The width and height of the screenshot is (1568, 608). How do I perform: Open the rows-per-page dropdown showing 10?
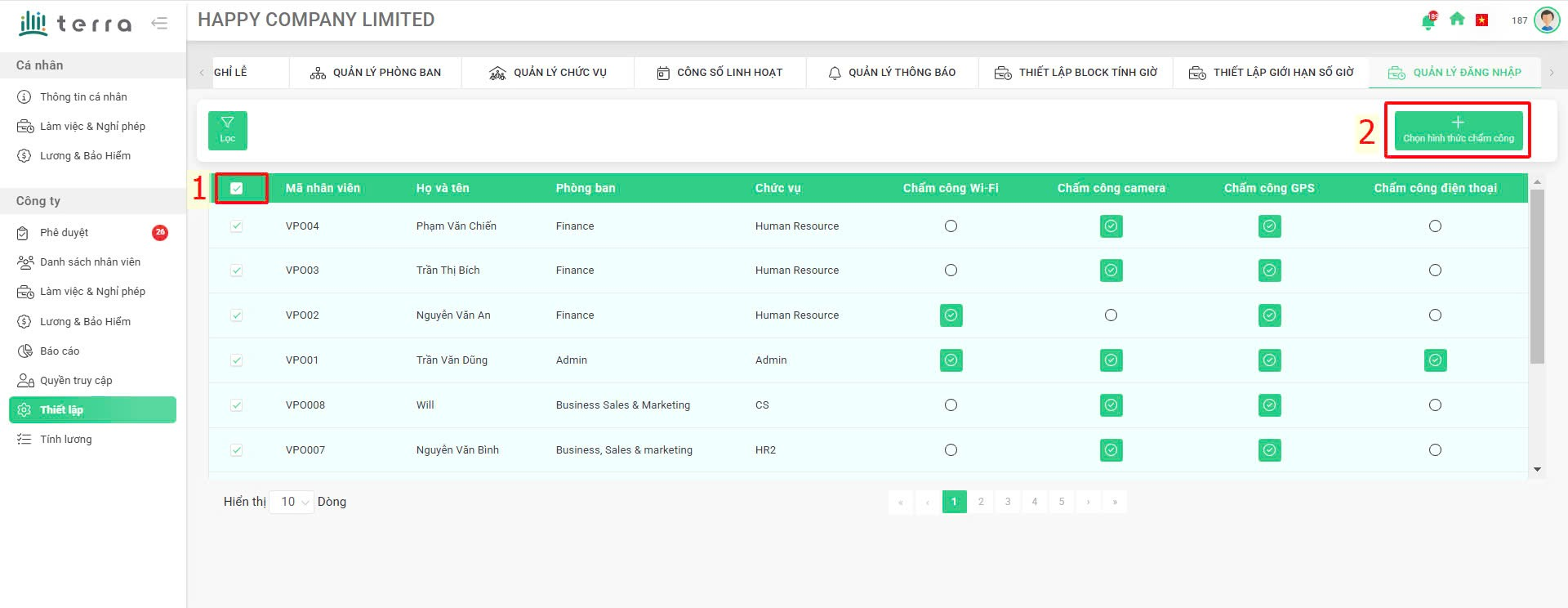292,502
